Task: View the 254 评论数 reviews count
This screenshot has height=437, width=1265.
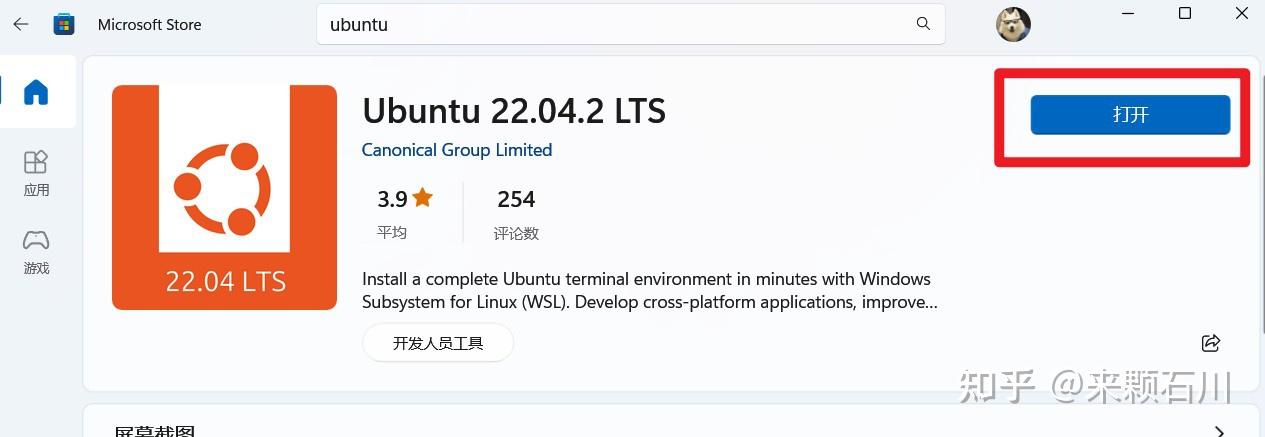Action: [x=516, y=213]
